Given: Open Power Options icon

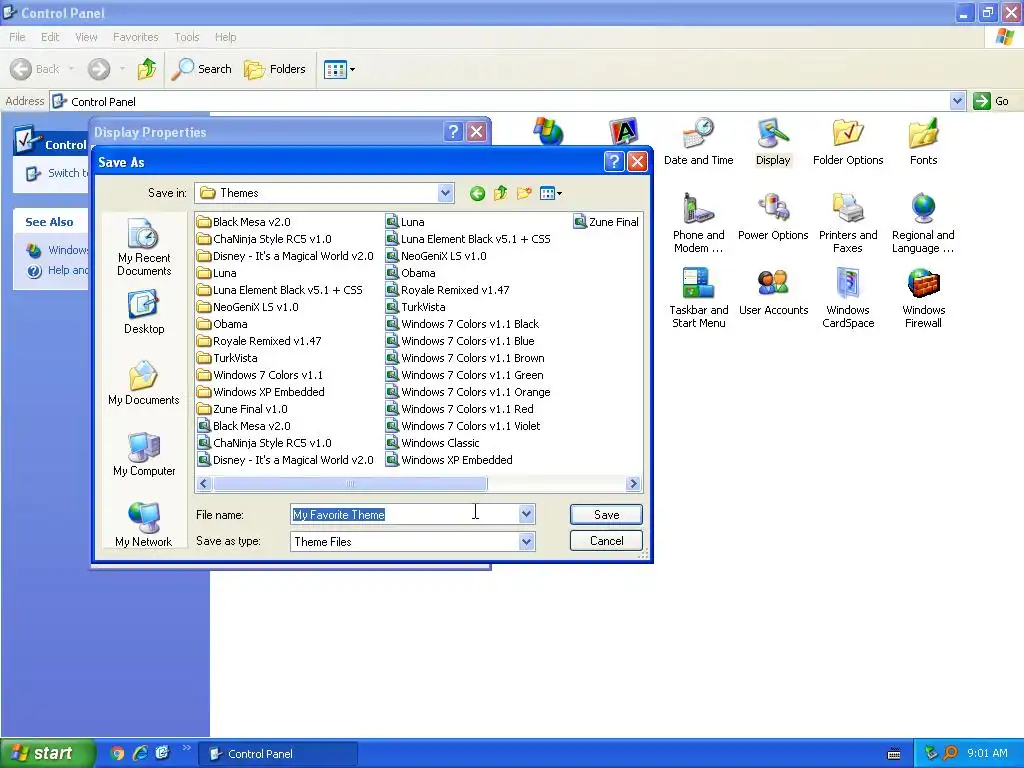Looking at the screenshot, I should (773, 217).
